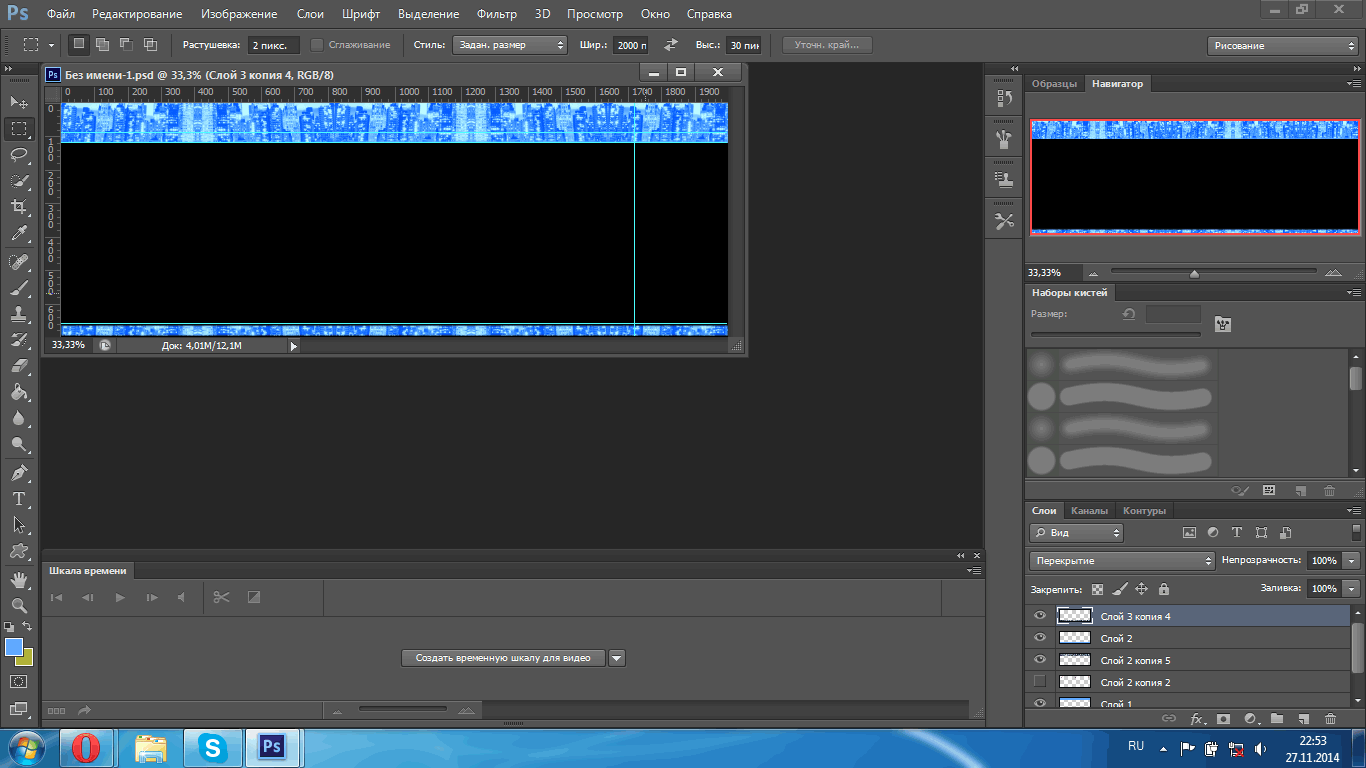Image resolution: width=1366 pixels, height=768 pixels.
Task: Open the Рисование workspace dropdown
Action: point(1283,46)
